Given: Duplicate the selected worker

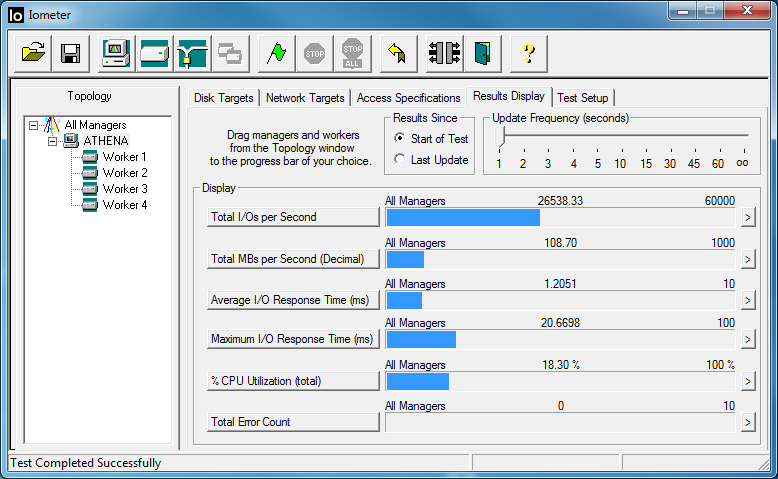Looking at the screenshot, I should (230, 53).
